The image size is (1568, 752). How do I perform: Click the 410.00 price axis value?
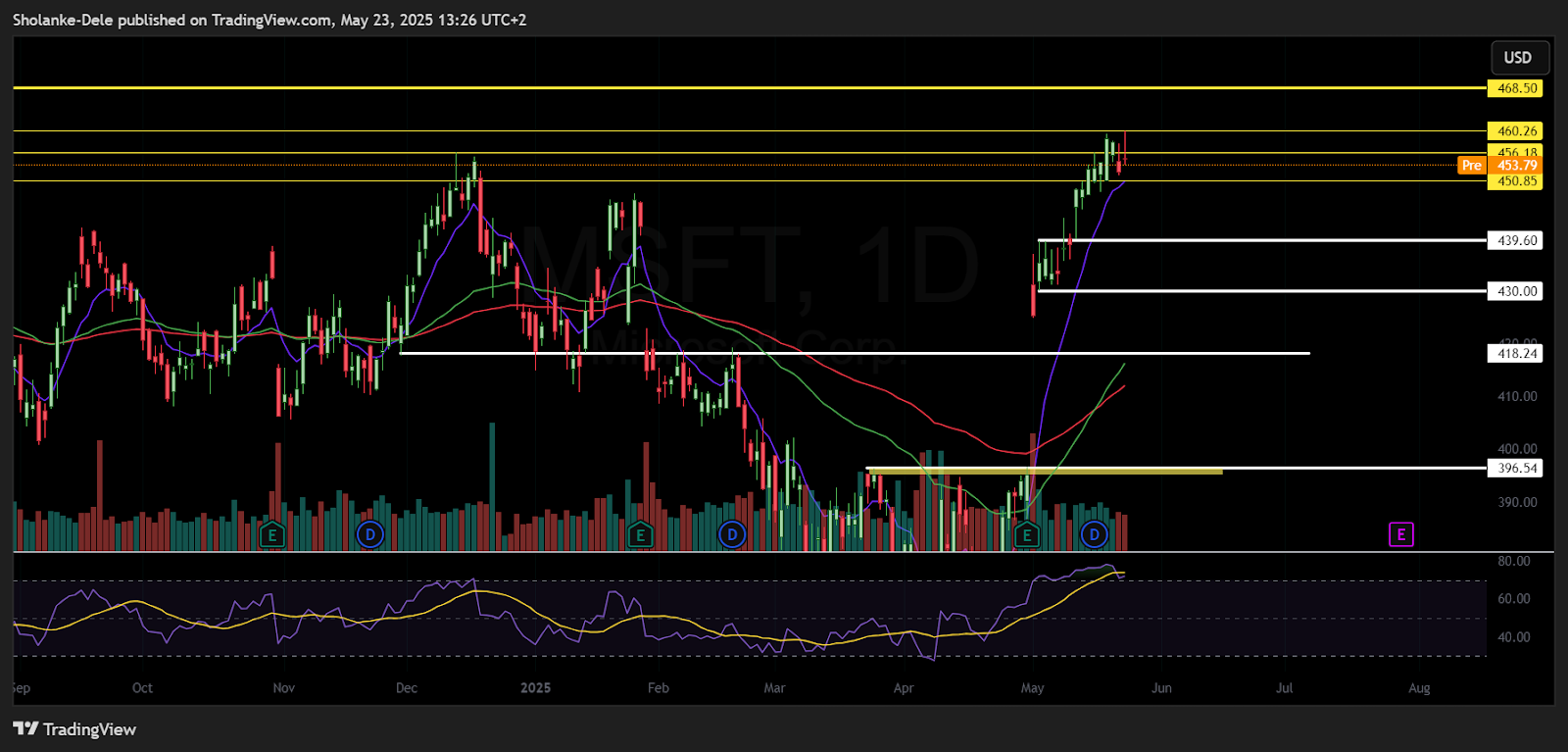(x=1517, y=397)
